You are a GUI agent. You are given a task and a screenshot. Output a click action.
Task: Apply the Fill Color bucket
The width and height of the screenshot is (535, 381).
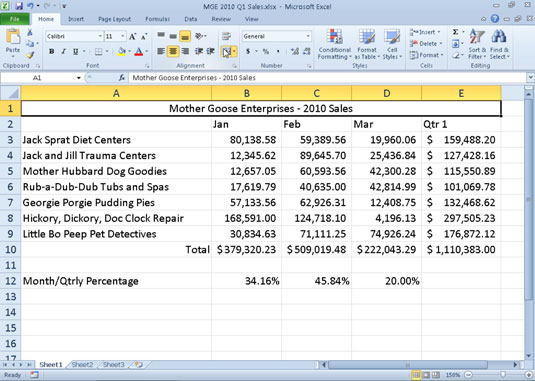[121, 52]
